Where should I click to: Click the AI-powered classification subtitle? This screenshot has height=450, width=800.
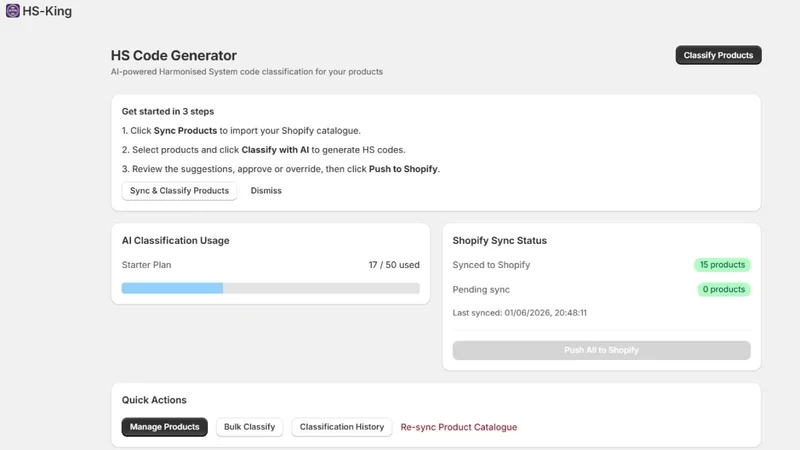247,72
